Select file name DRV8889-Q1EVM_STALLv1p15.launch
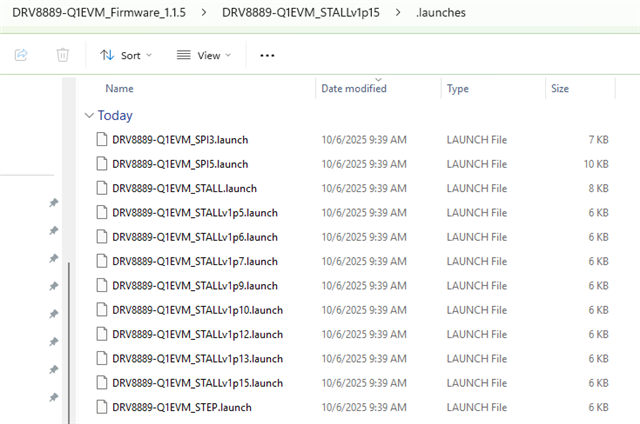The image size is (640, 424). (198, 383)
